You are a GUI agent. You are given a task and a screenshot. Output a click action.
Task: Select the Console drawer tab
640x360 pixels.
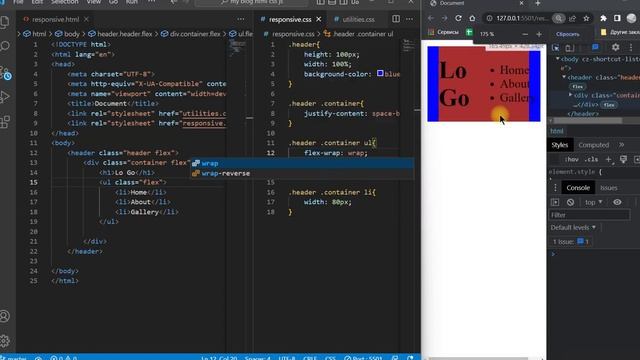click(578, 188)
